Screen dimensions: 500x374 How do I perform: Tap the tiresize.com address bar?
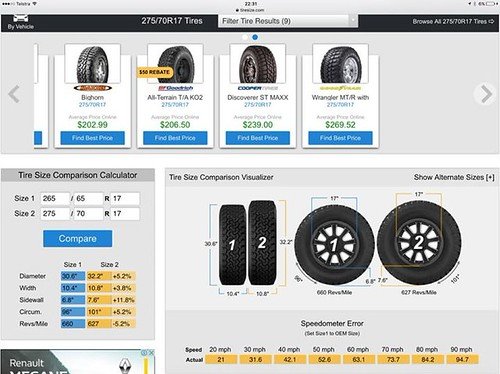250,10
